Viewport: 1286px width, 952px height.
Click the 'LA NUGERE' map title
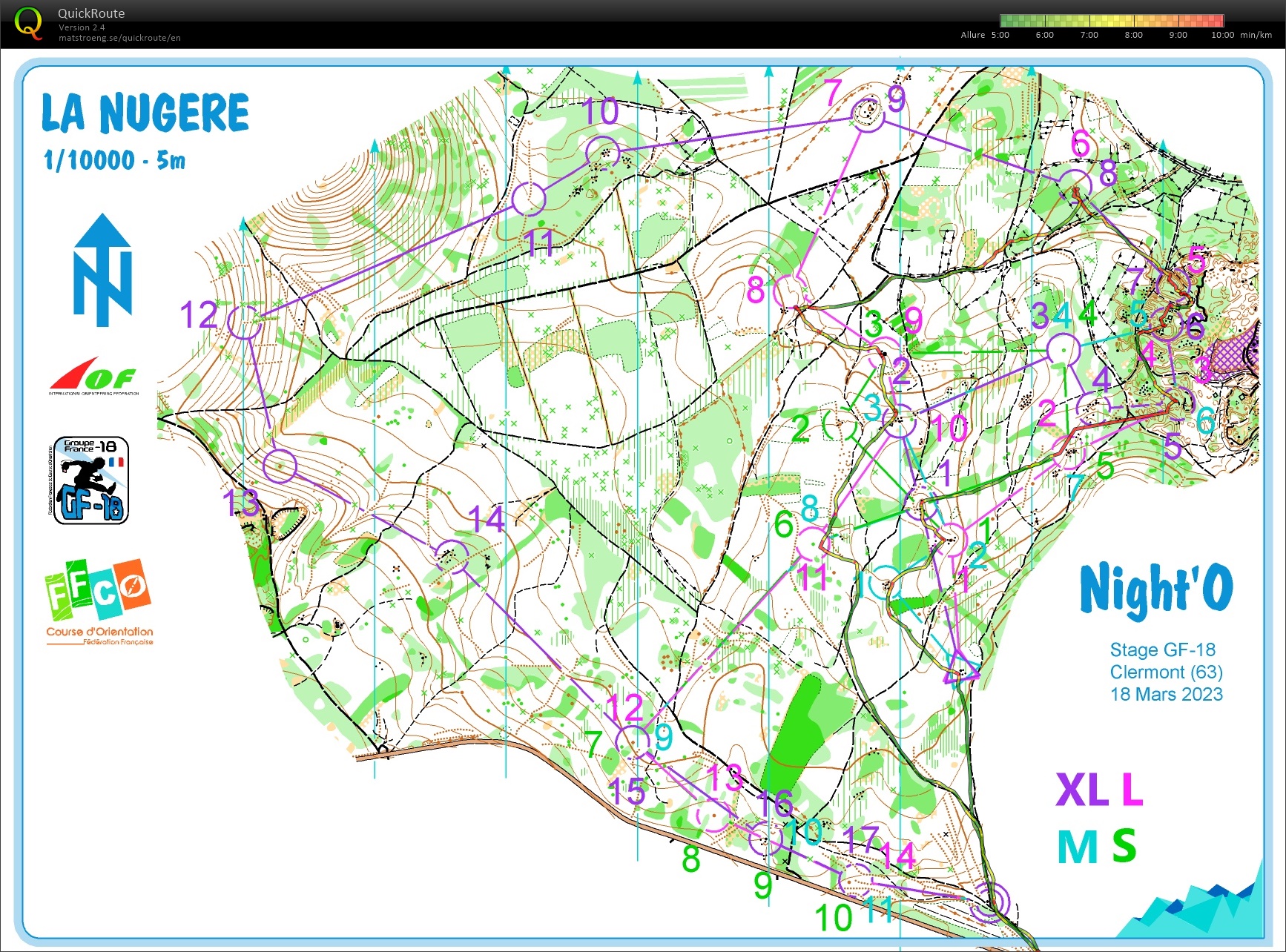tap(145, 113)
